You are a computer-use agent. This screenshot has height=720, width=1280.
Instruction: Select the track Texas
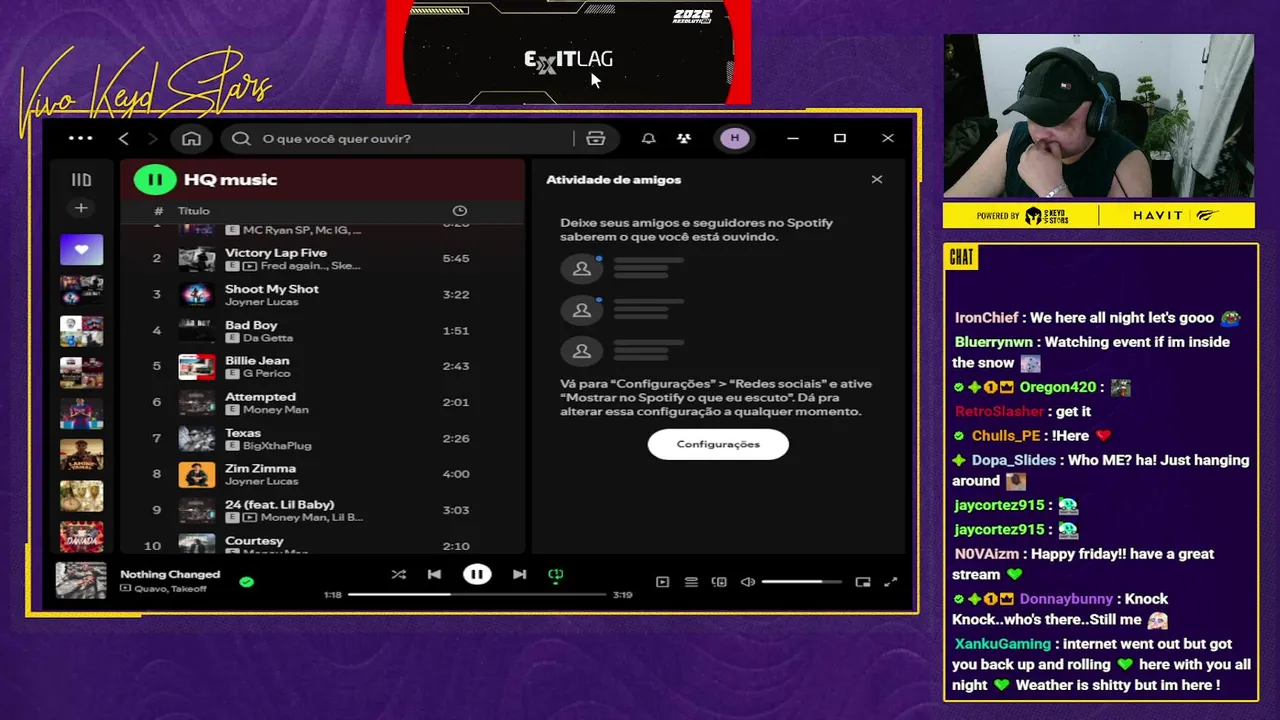click(x=243, y=433)
